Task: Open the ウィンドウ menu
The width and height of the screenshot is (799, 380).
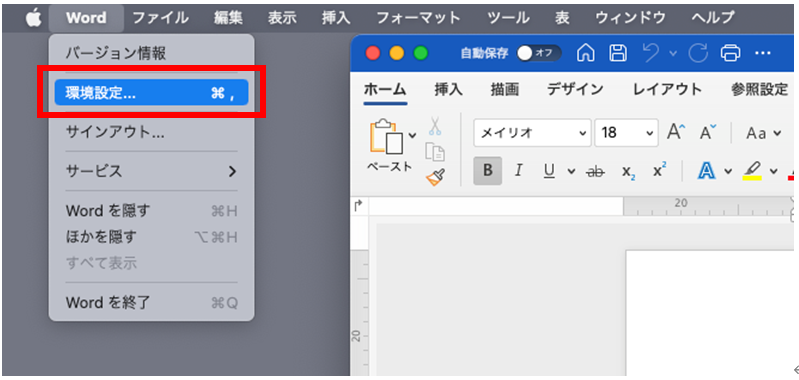Action: click(x=631, y=18)
